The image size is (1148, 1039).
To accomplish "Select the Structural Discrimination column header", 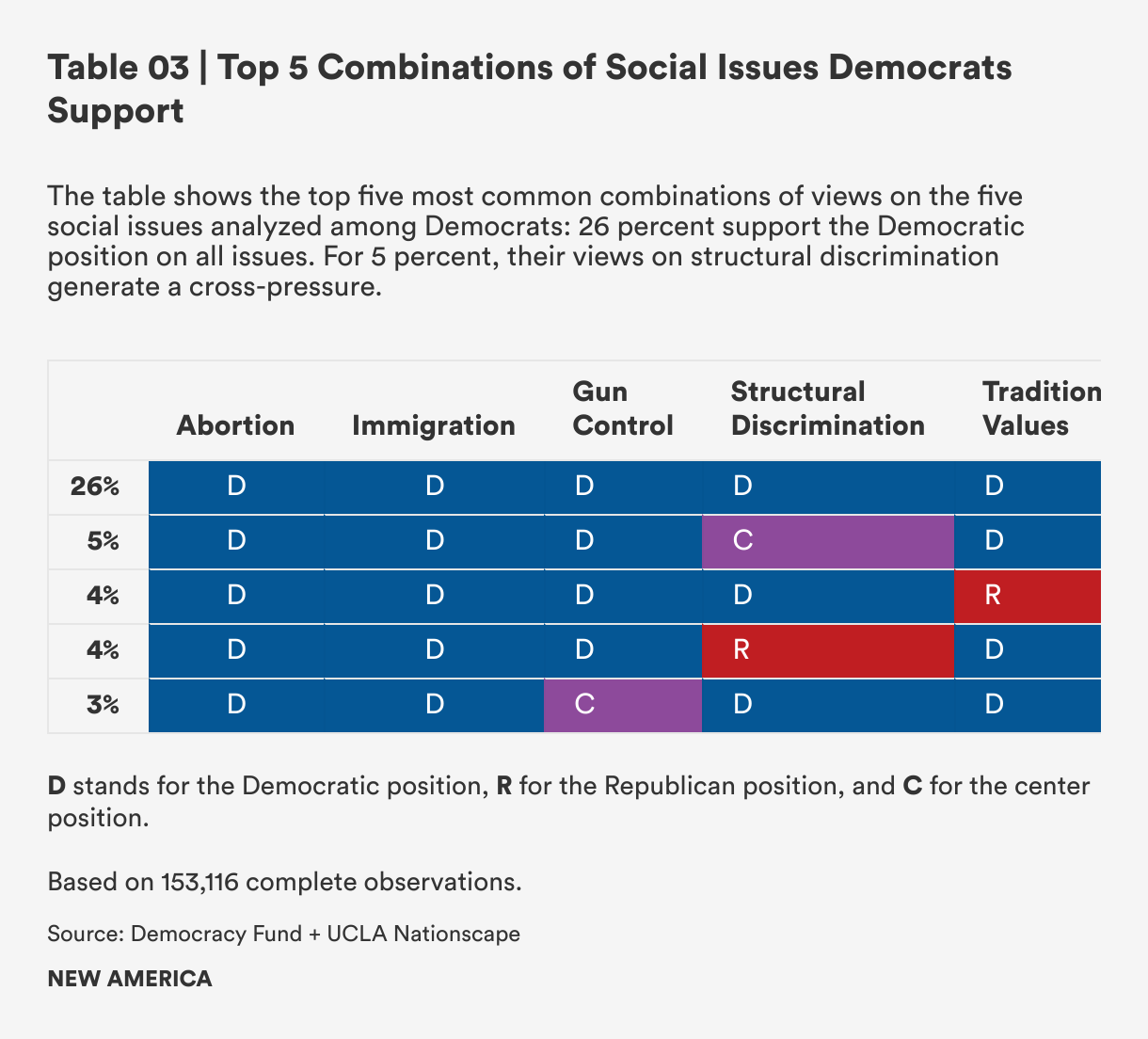I will pyautogui.click(x=827, y=408).
